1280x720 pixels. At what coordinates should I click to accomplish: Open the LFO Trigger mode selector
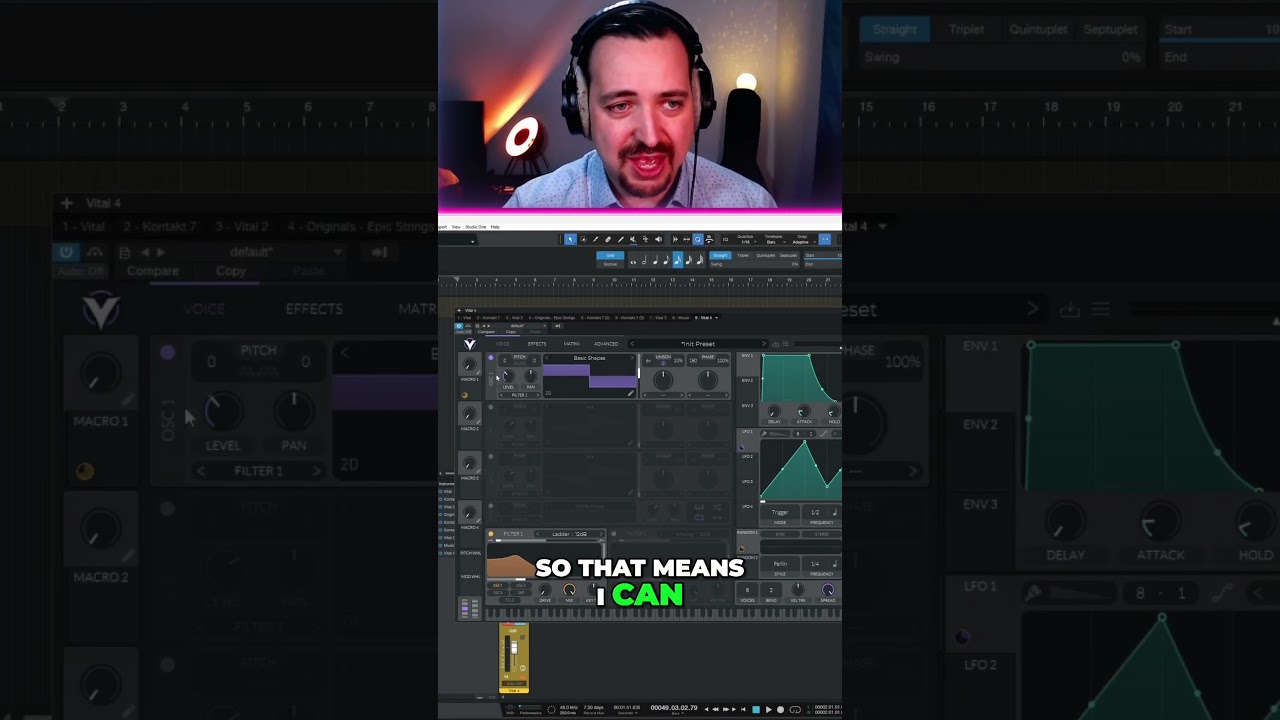point(780,513)
